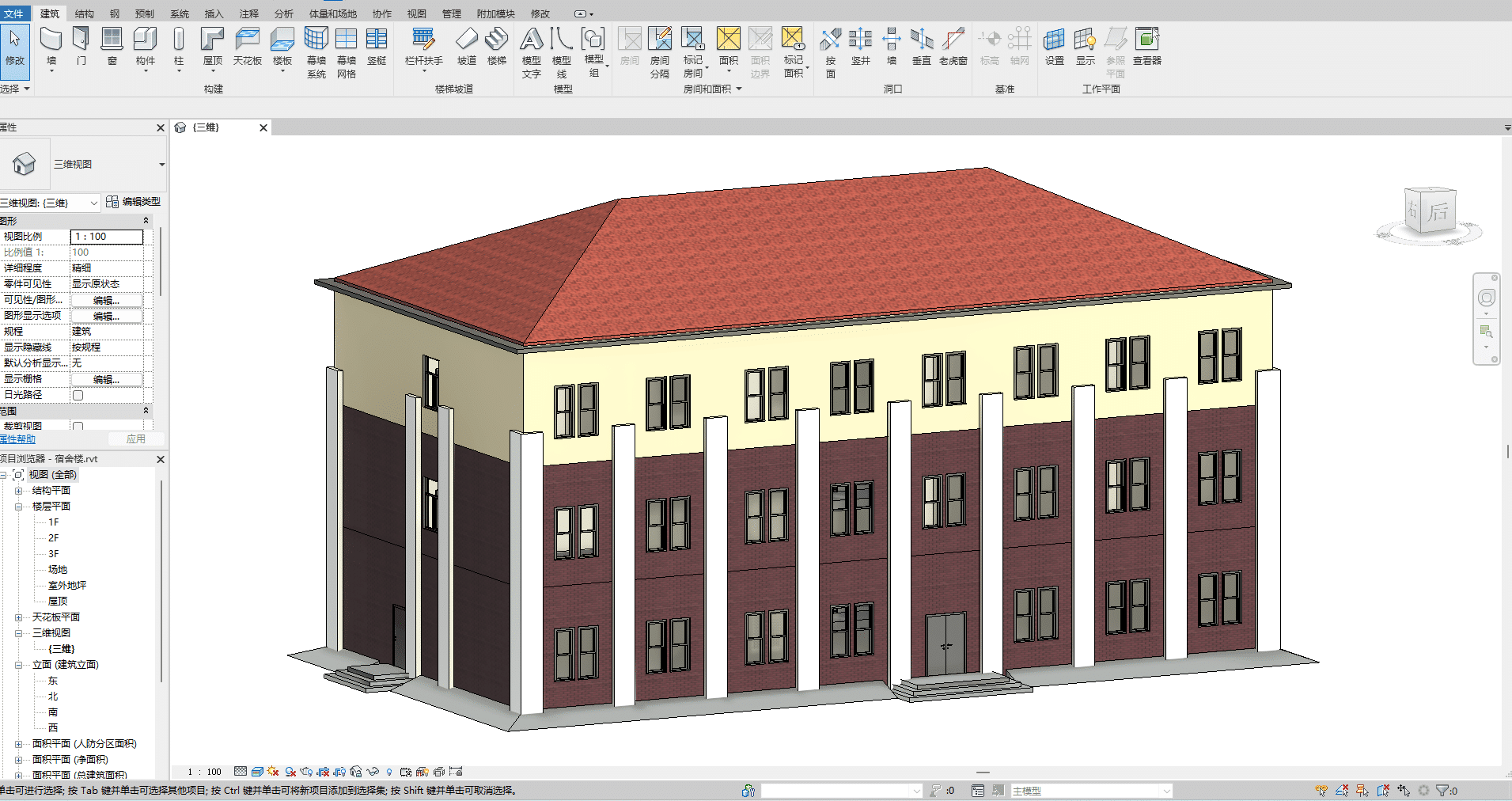Open the 3D view type selector dropdown
The height and width of the screenshot is (801, 1512).
coord(161,165)
